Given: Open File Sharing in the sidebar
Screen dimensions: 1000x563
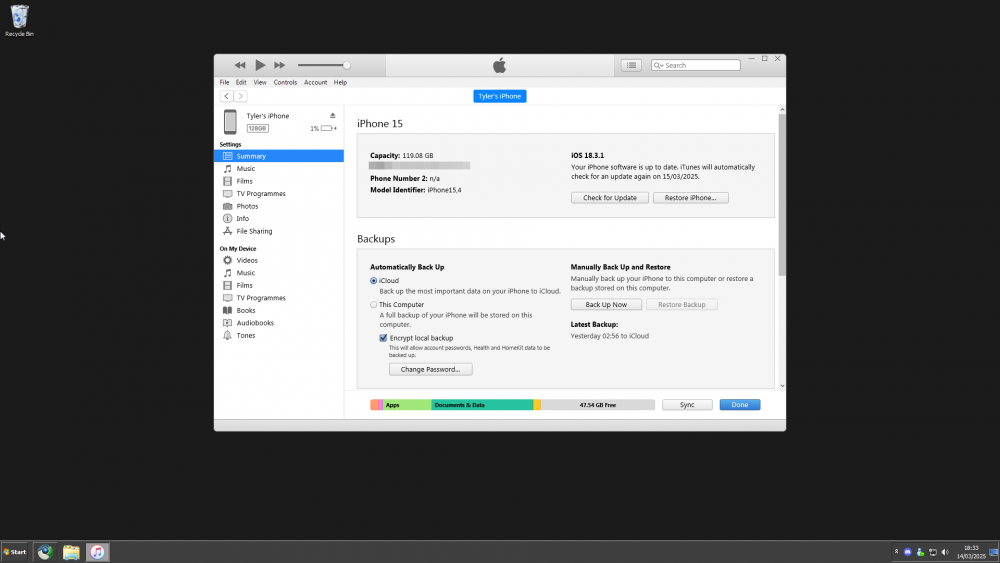Looking at the screenshot, I should (254, 231).
